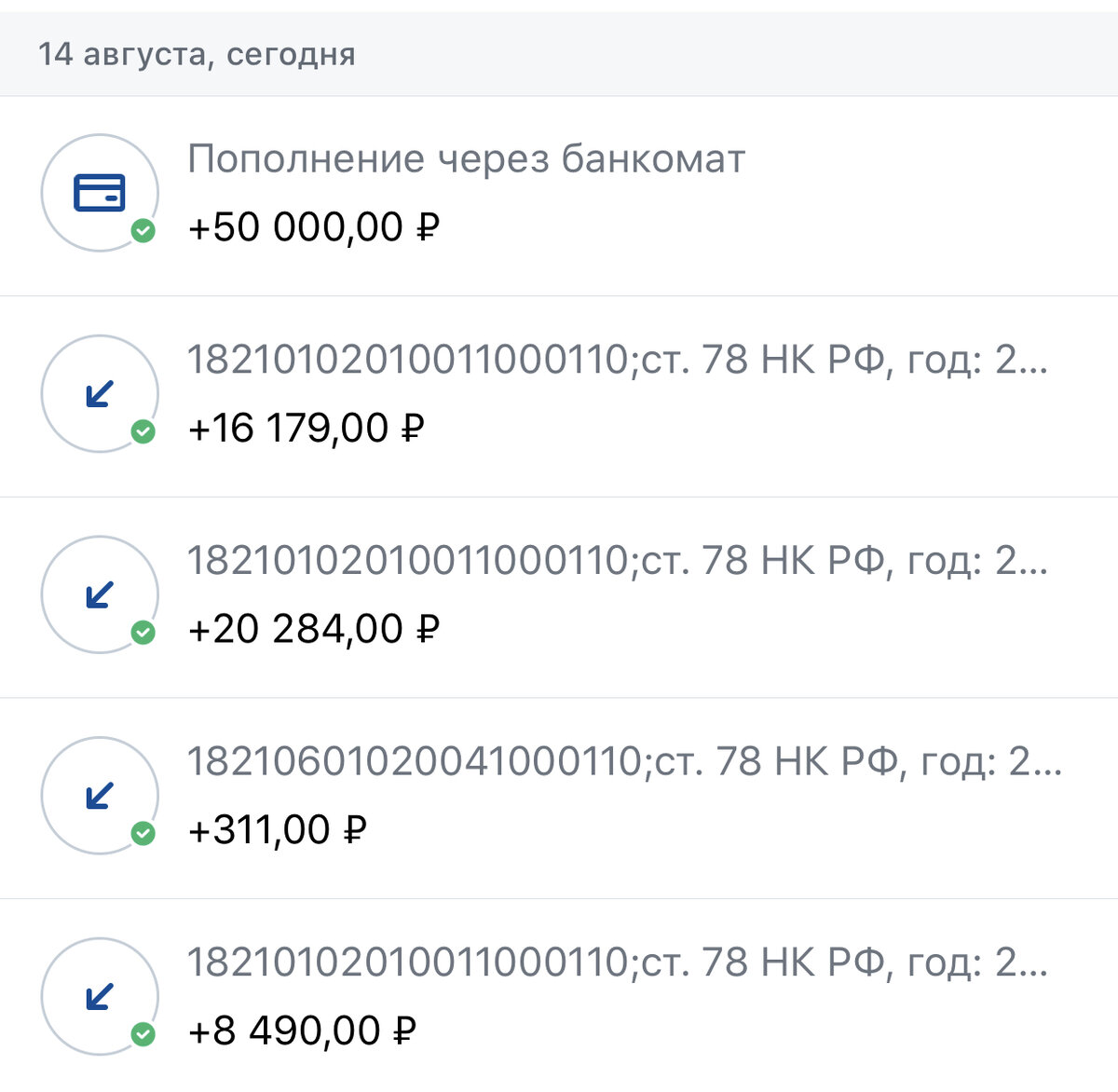Select the +311,00 ₽ amount
The image size is (1118, 1092).
coord(277,830)
